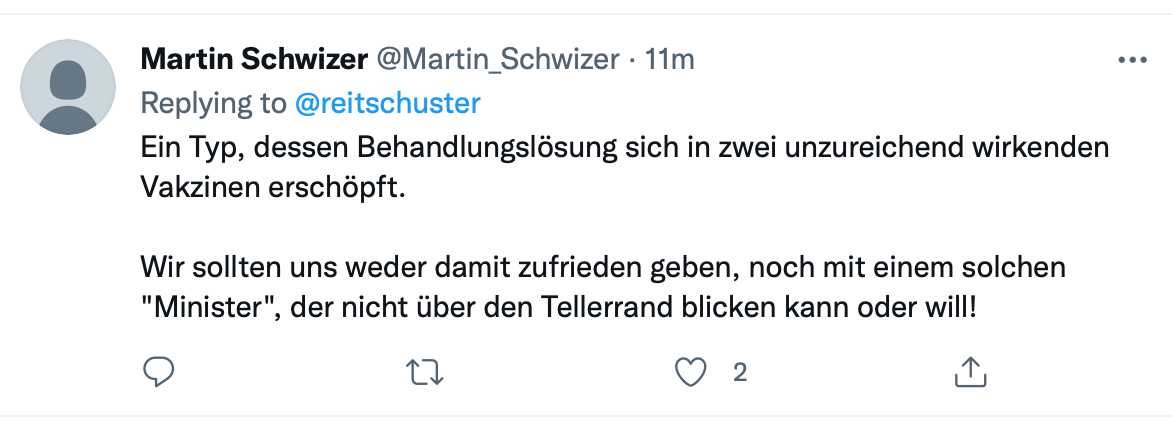This screenshot has height=430, width=1172.
Task: Click the @Martin_Schwizer handle
Action: click(x=497, y=60)
